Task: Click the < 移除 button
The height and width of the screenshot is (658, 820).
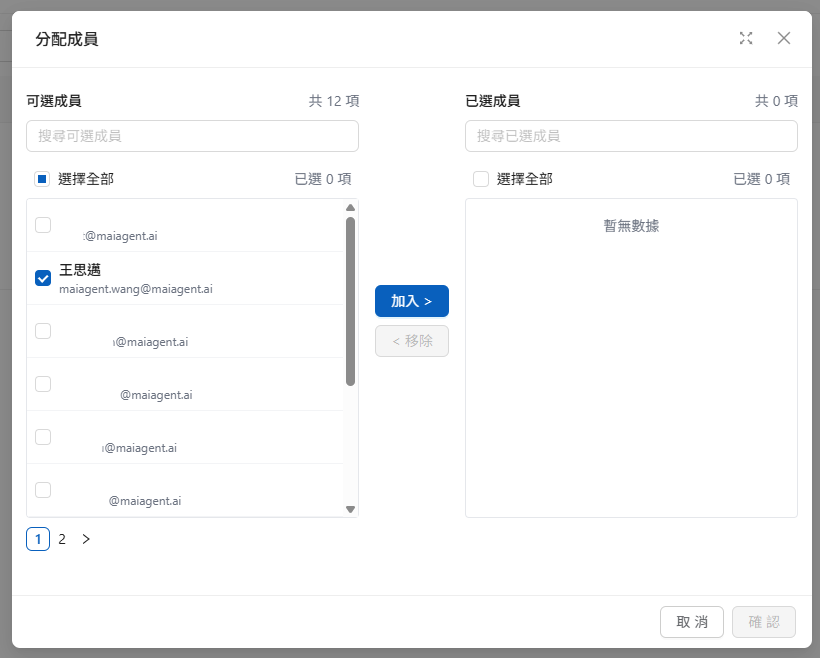Action: click(x=411, y=341)
